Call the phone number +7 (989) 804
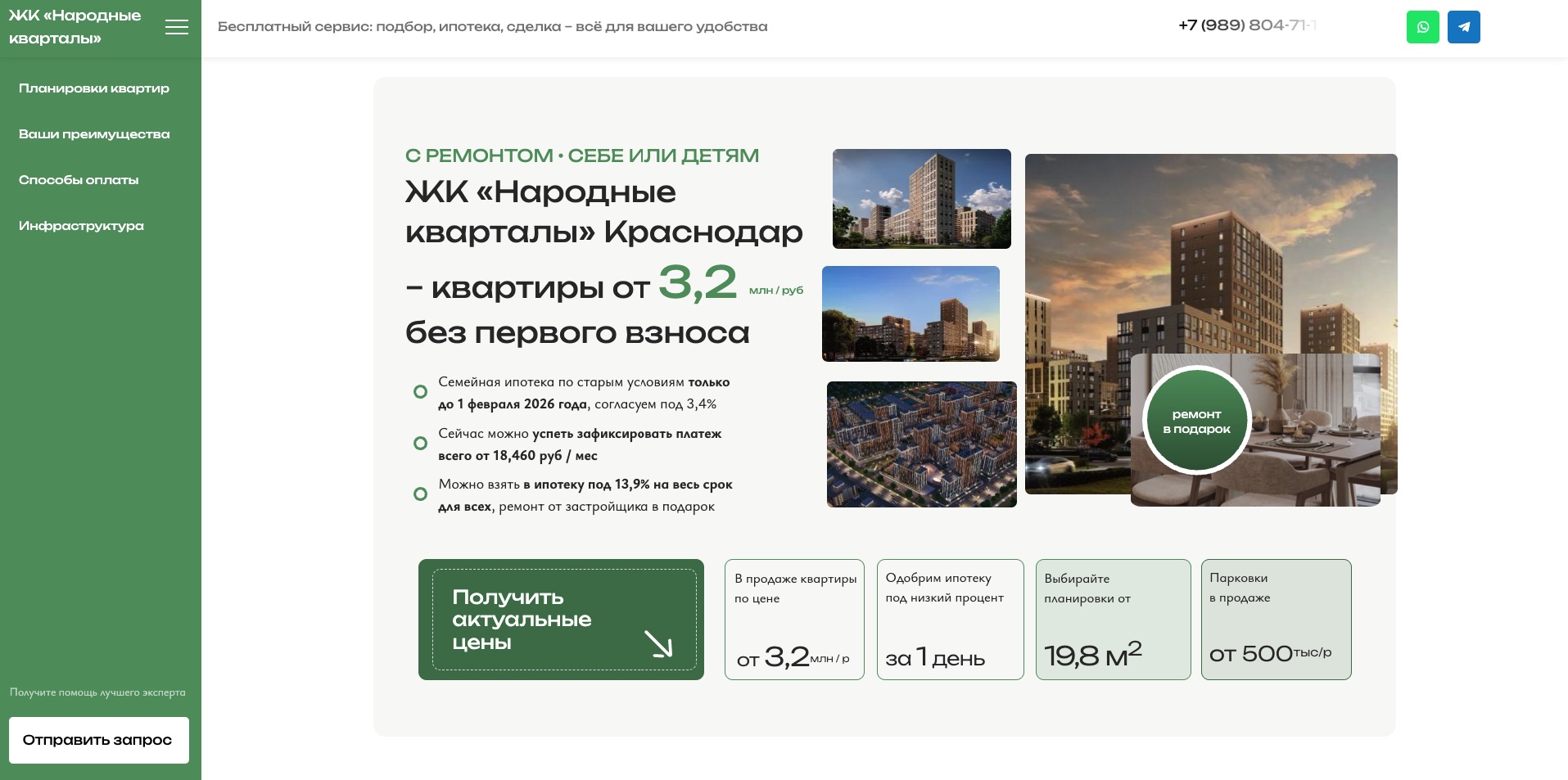This screenshot has height=780, width=1568. point(1246,25)
